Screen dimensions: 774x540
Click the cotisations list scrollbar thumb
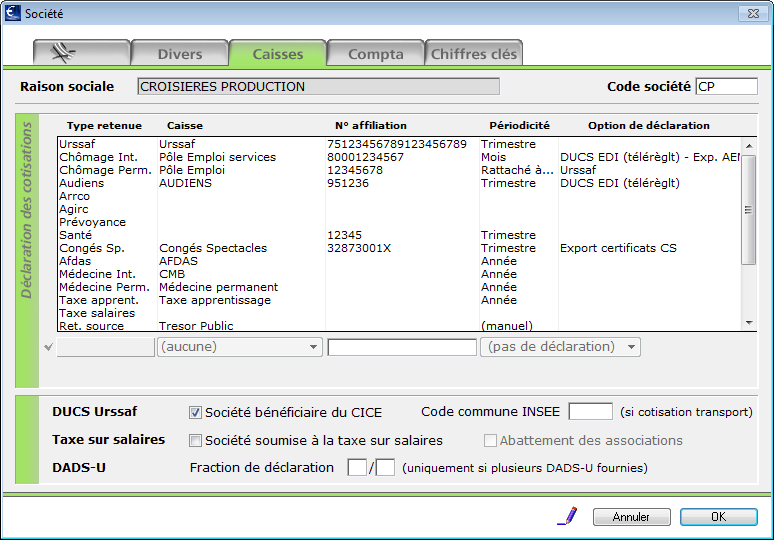tap(749, 210)
